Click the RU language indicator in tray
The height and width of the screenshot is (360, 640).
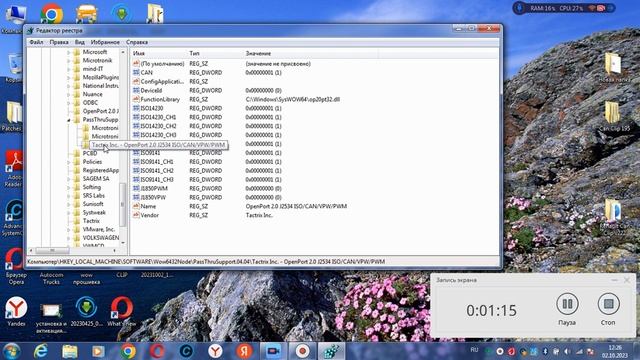coord(474,350)
